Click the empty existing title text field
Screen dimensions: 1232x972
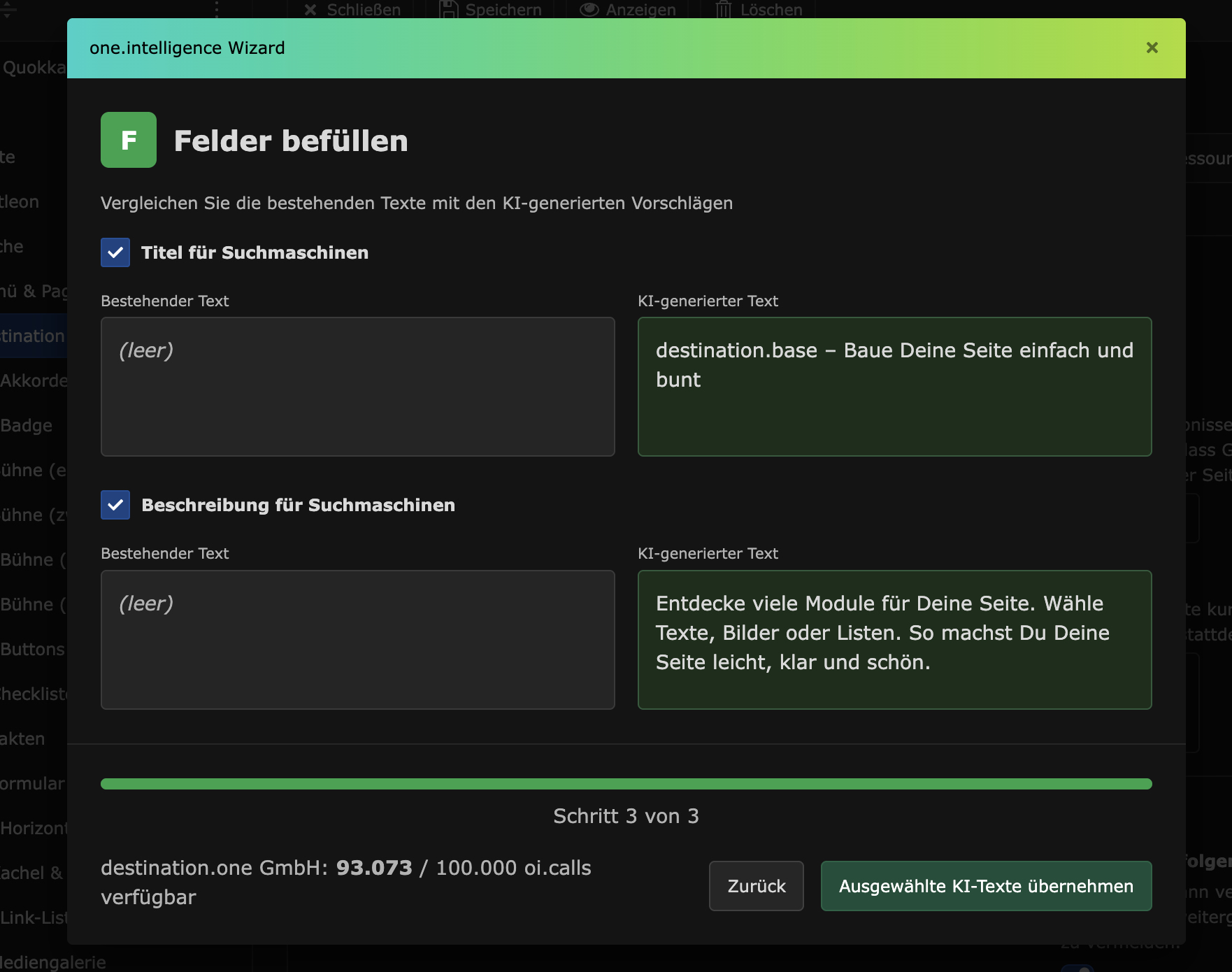point(357,387)
